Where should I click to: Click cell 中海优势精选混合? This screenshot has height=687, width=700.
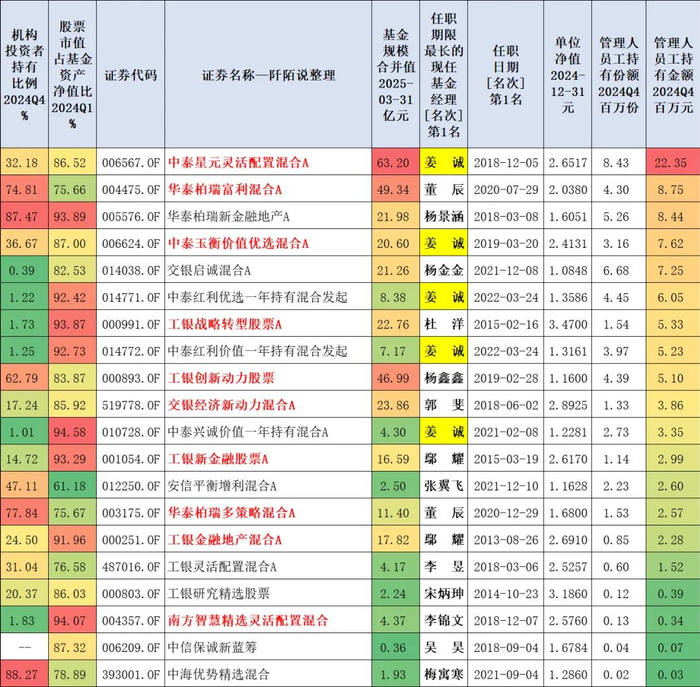(219, 675)
